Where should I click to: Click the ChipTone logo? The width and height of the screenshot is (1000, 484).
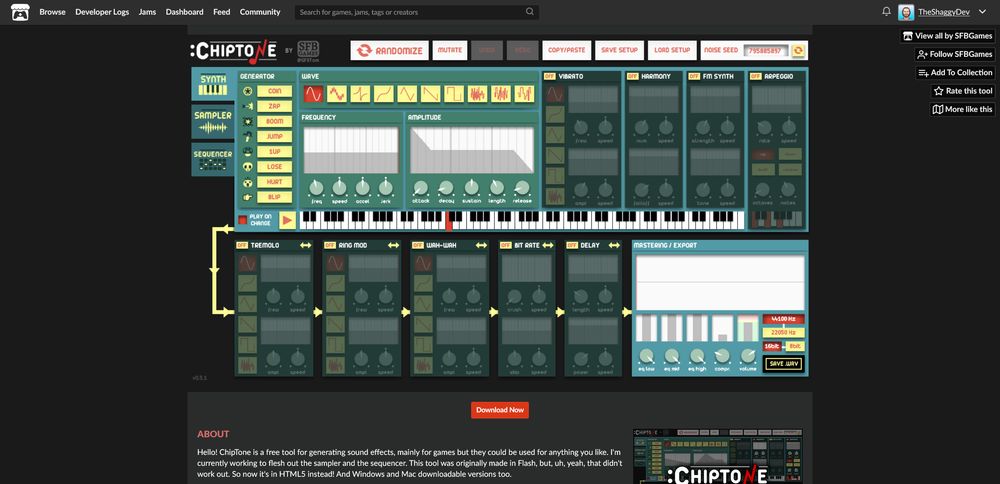pyautogui.click(x=233, y=51)
